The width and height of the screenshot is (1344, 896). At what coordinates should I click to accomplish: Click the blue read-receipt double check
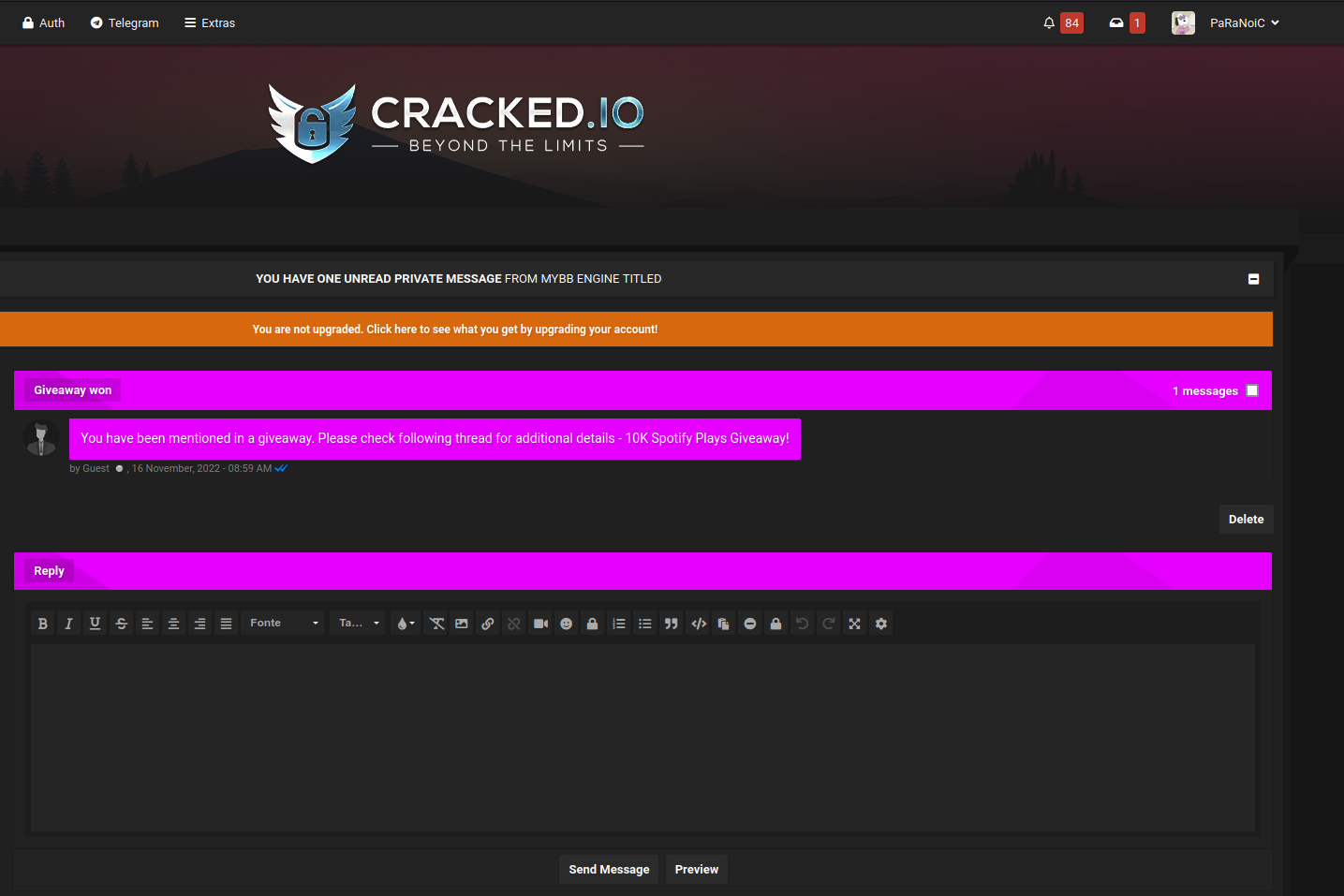click(x=281, y=468)
